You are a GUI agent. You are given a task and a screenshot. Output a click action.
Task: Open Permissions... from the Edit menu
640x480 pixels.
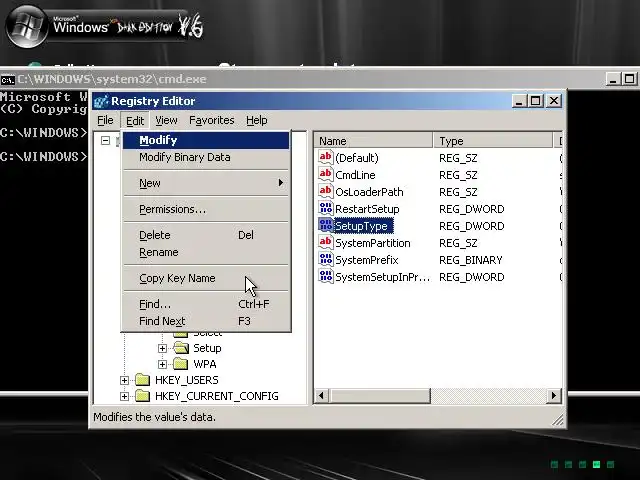206,209
